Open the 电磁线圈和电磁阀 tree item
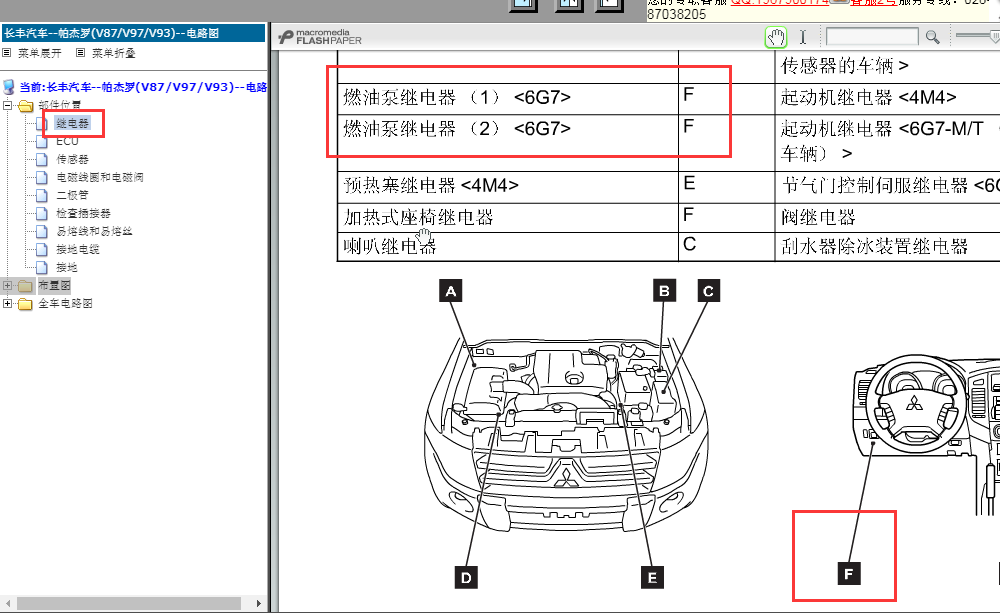 pyautogui.click(x=99, y=177)
